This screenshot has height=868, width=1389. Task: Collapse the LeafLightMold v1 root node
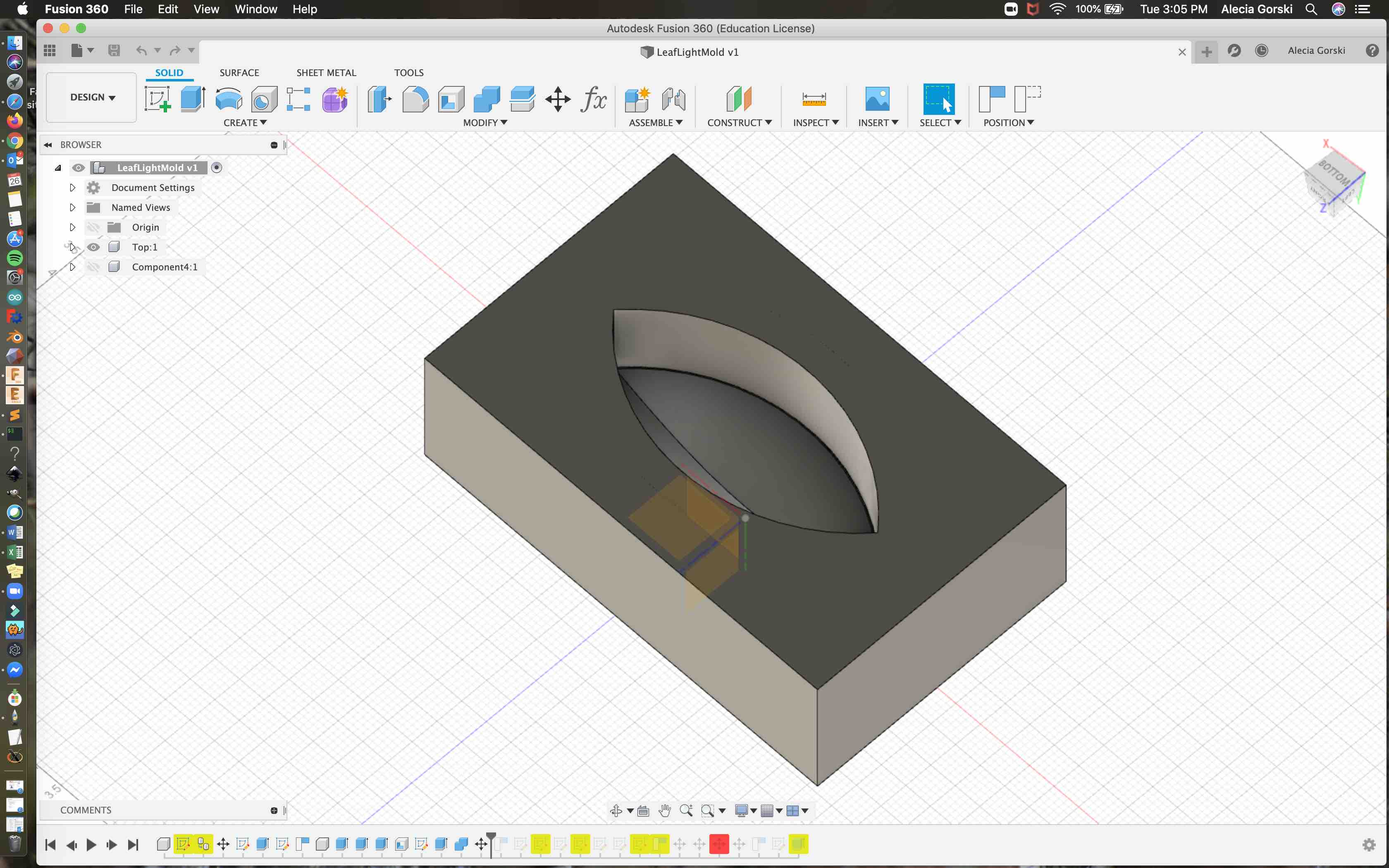[x=58, y=168]
